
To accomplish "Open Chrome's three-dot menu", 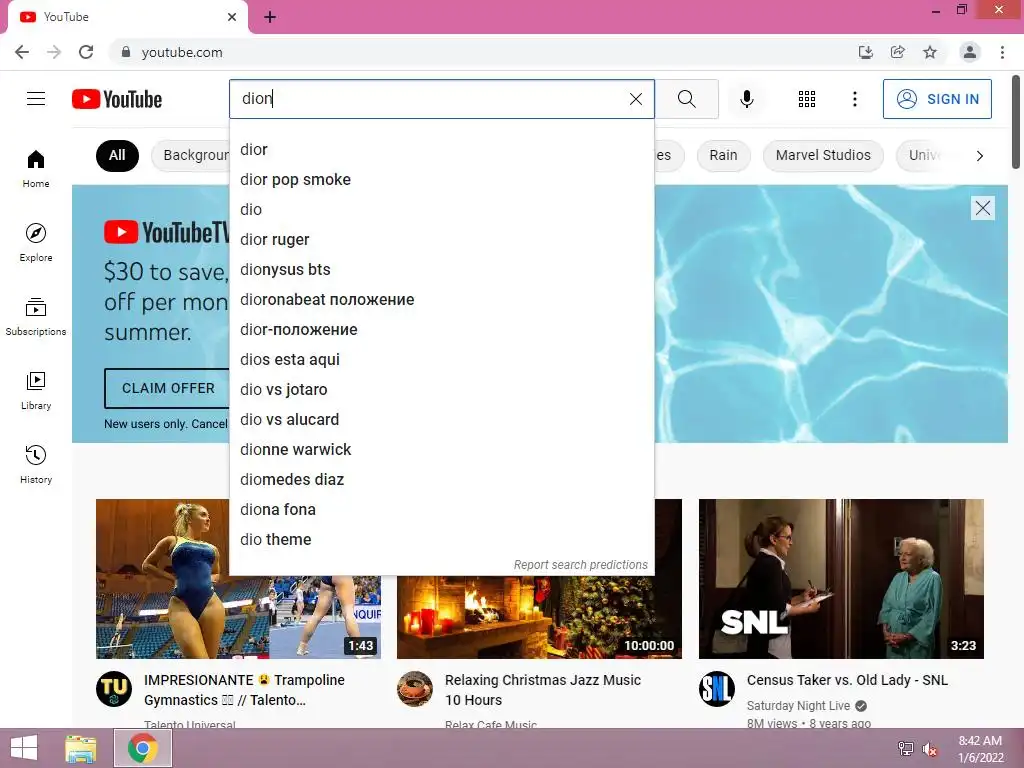I will [x=1002, y=52].
